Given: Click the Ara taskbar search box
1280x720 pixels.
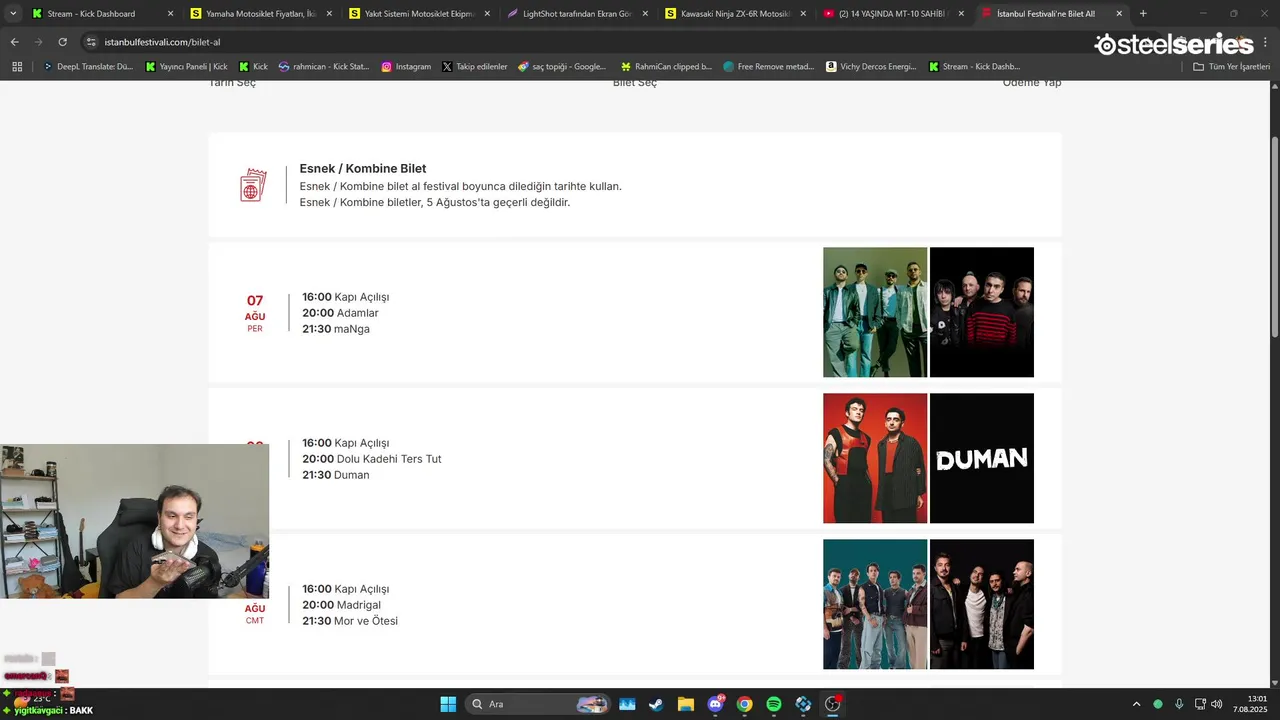Looking at the screenshot, I should click(x=539, y=704).
